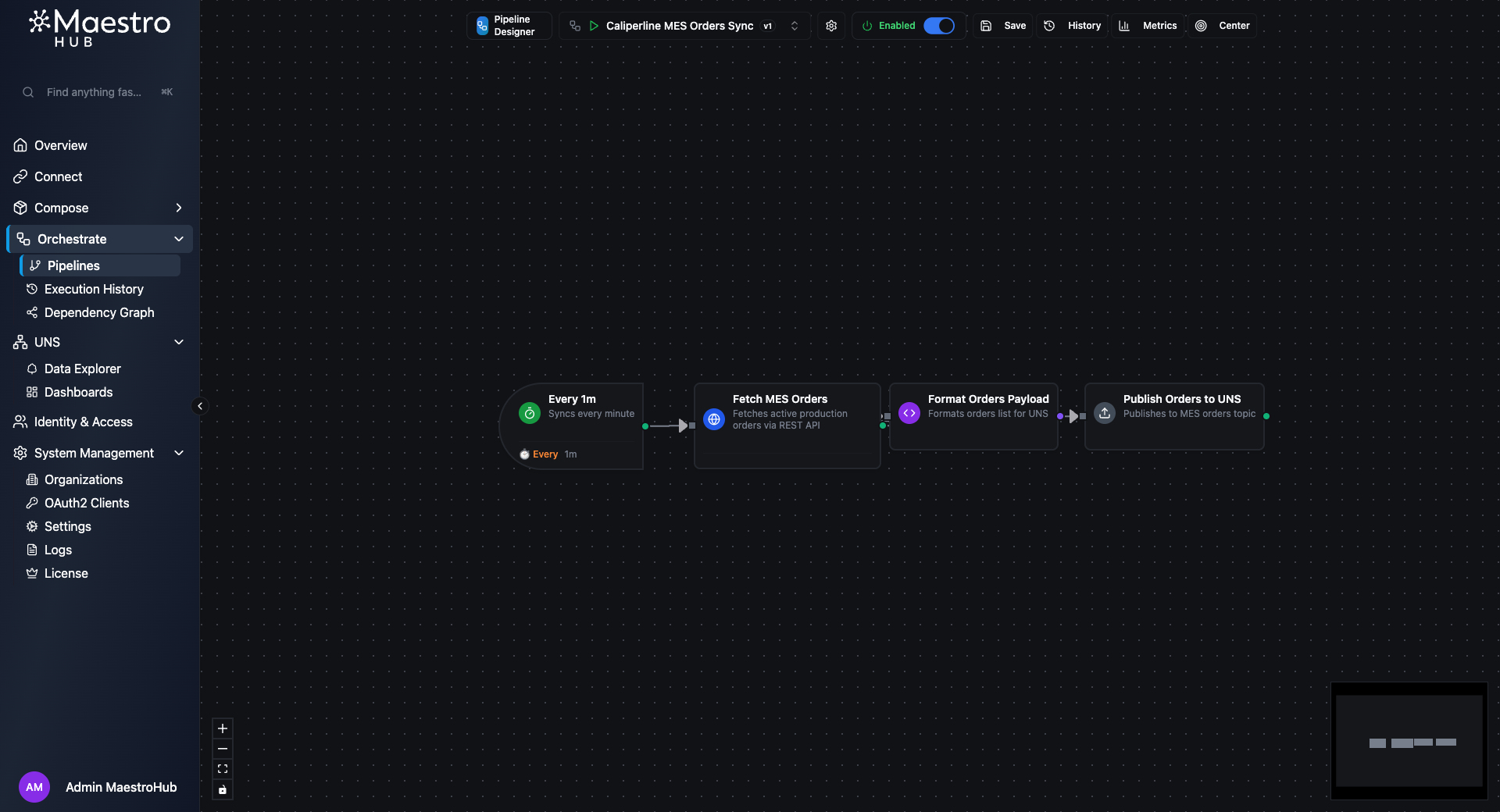Zoom in on the canvas
Viewport: 1500px width, 812px height.
pyautogui.click(x=223, y=728)
